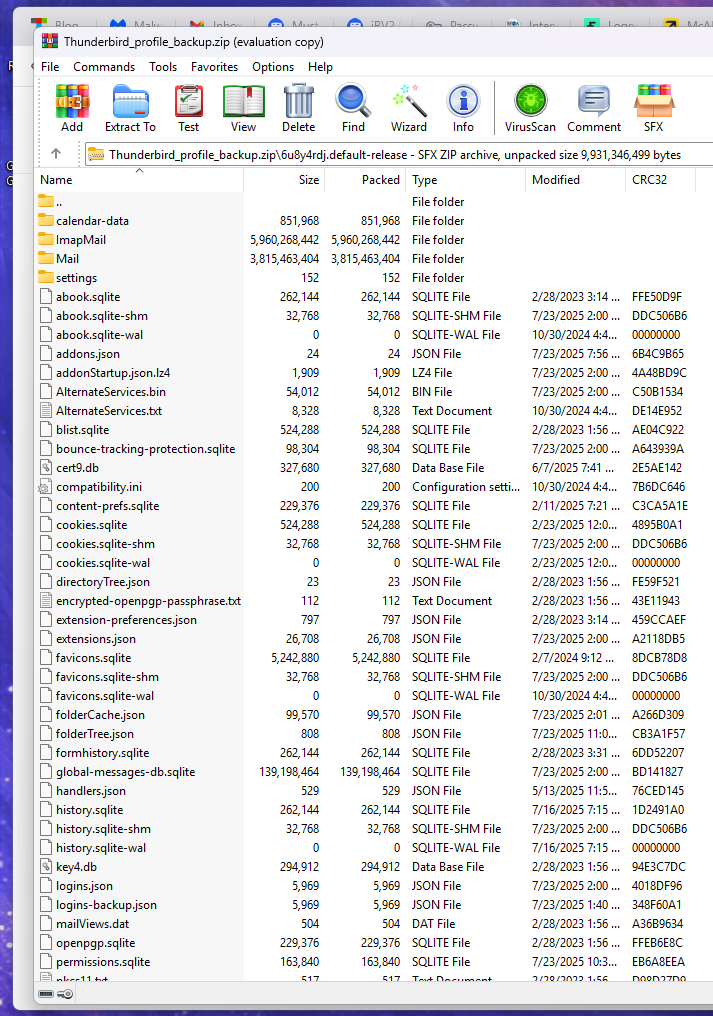Show archive Info
713x1016 pixels.
[463, 108]
